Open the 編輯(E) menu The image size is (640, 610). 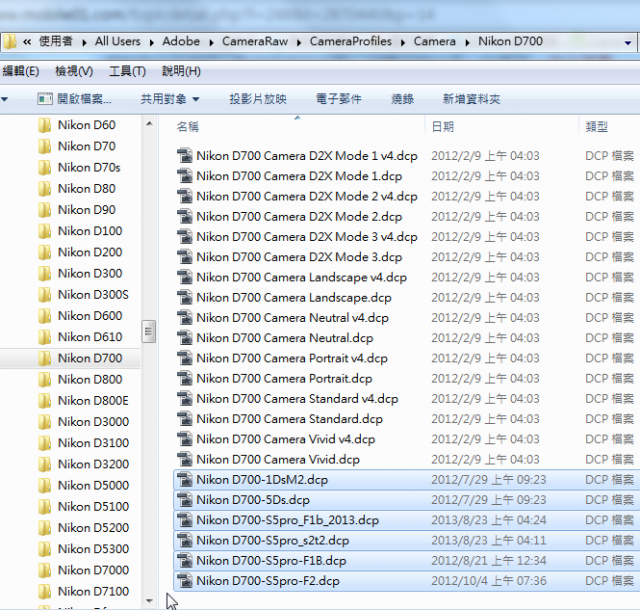coord(20,71)
